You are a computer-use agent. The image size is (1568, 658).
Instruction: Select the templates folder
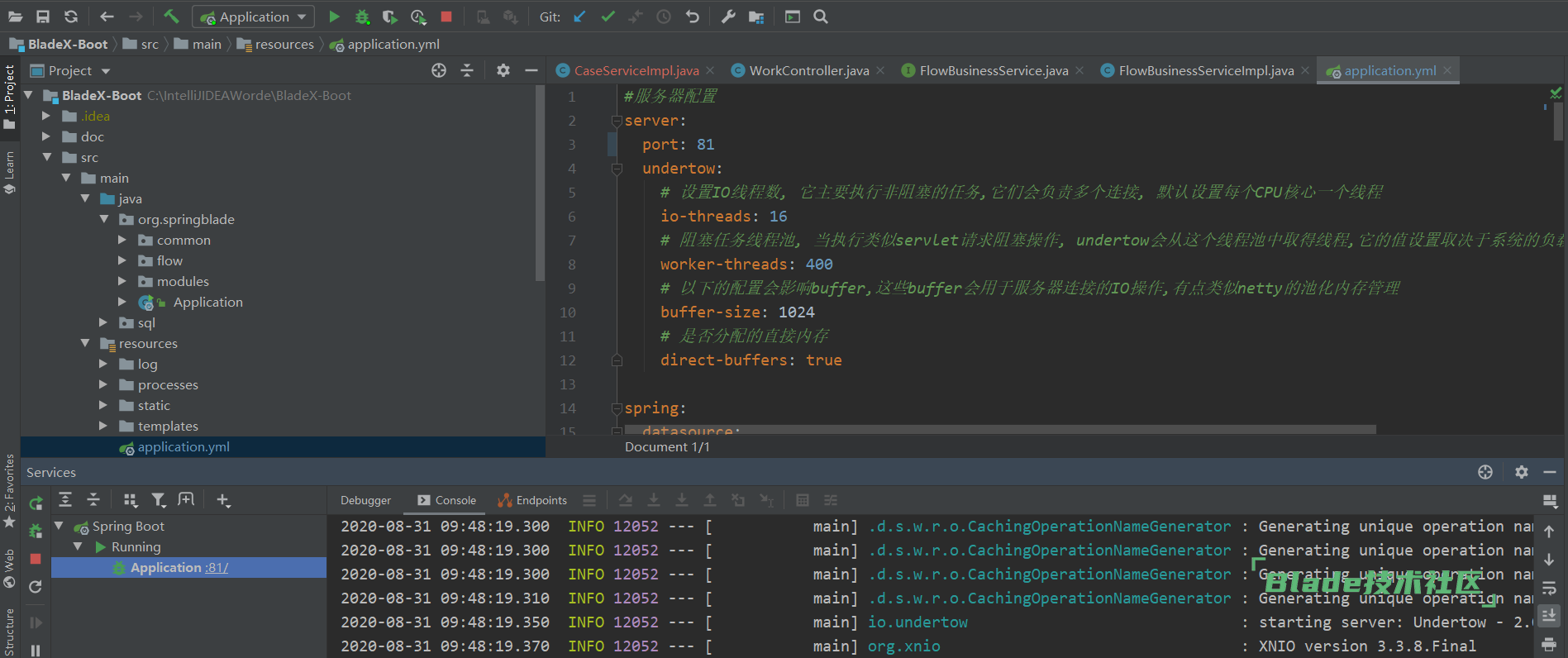[x=168, y=426]
